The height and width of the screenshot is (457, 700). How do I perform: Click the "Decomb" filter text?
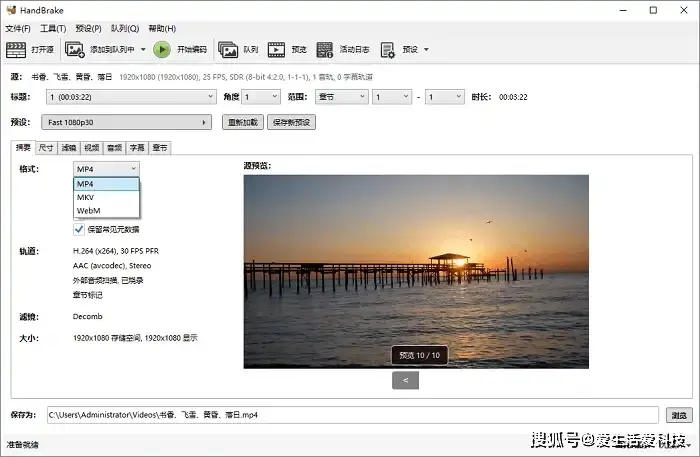(88, 316)
